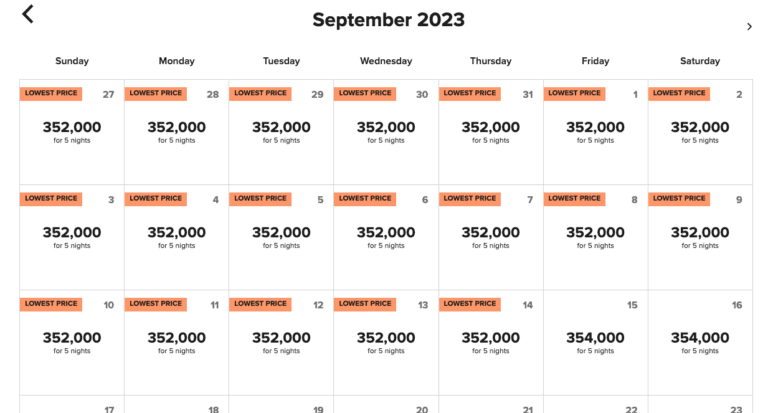
Task: Select September 2 Saturday date cell
Action: coord(700,132)
